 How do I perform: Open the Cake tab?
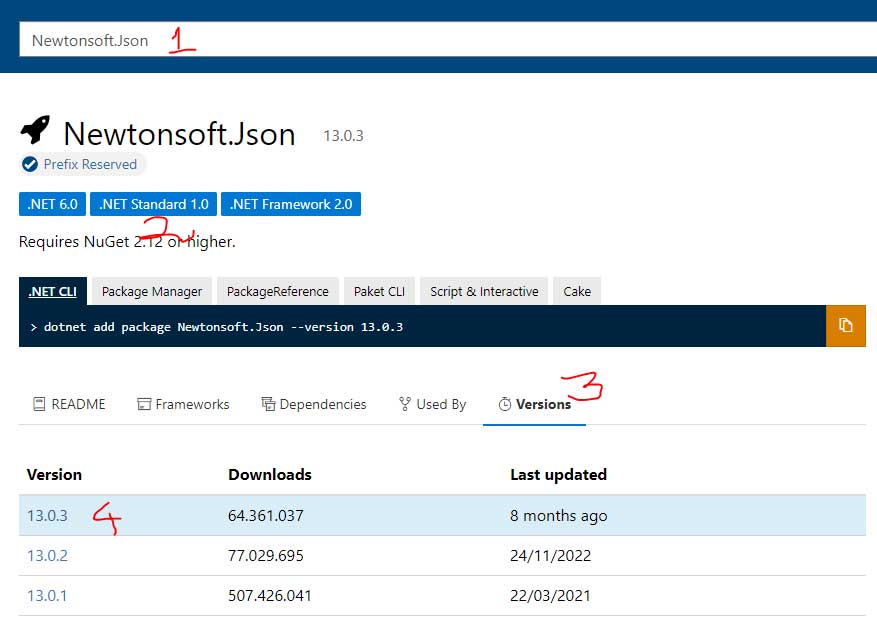pos(577,291)
